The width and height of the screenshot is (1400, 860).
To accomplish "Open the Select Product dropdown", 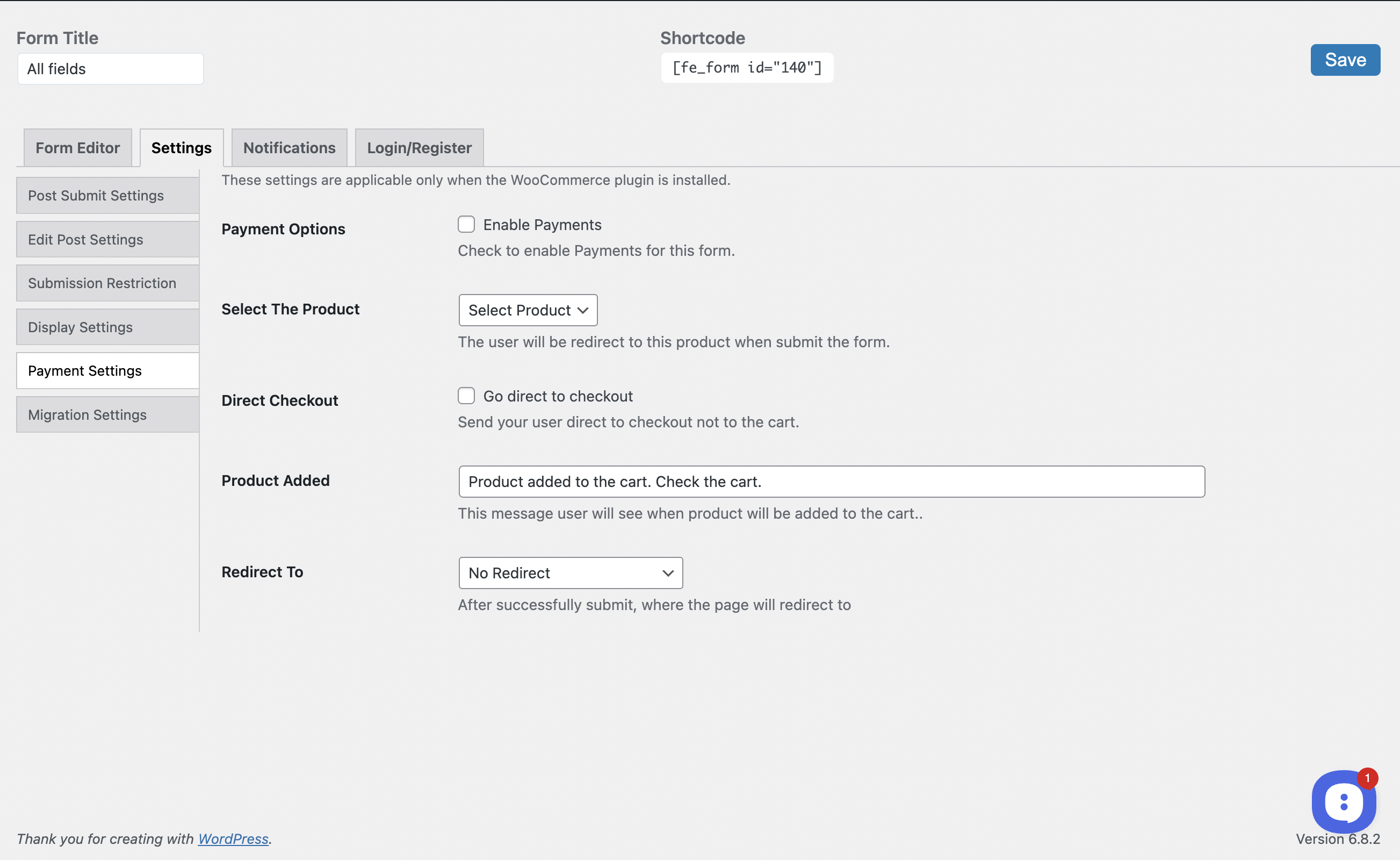I will pos(528,310).
